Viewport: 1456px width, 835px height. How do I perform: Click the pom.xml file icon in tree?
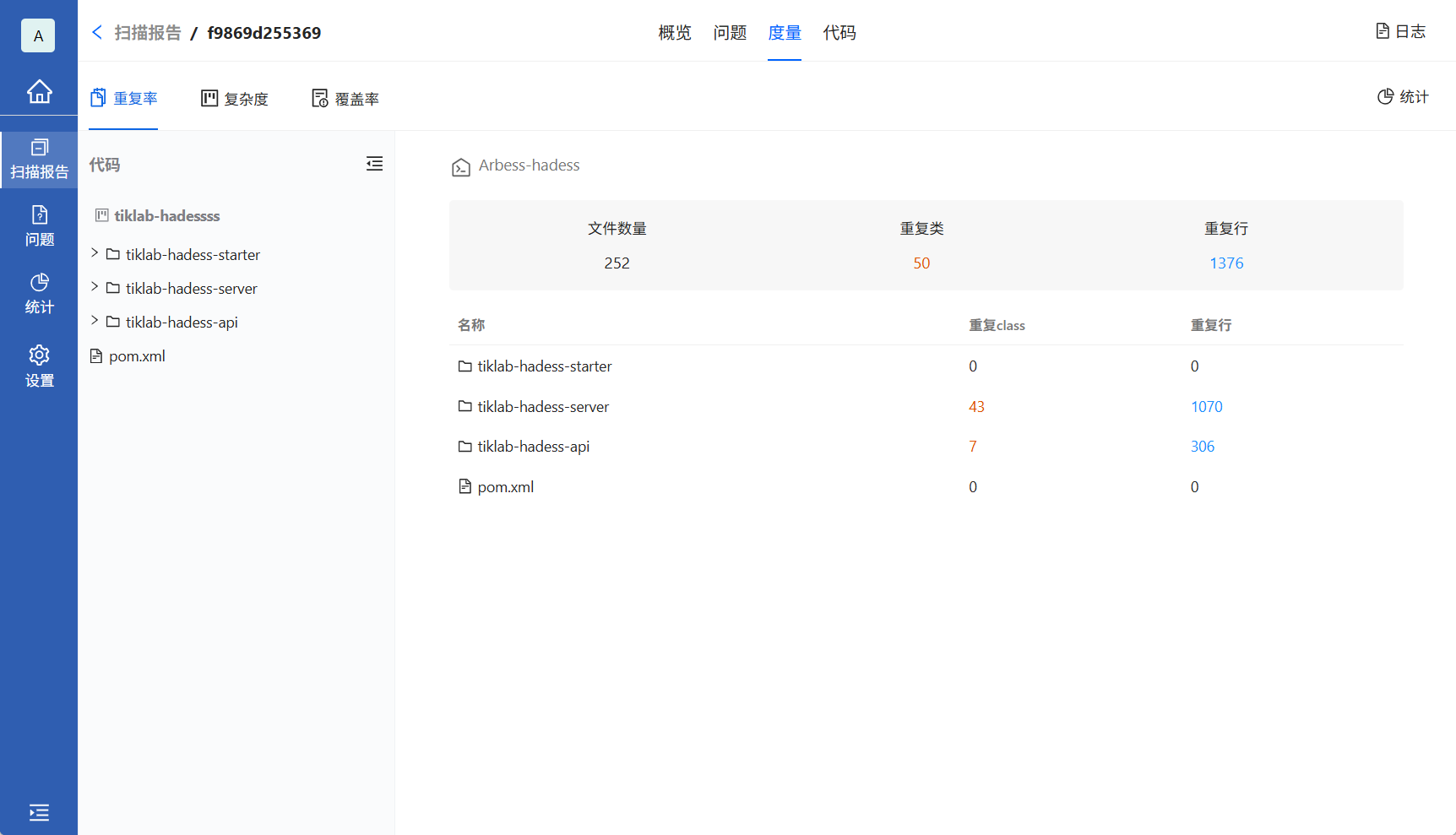(96, 356)
